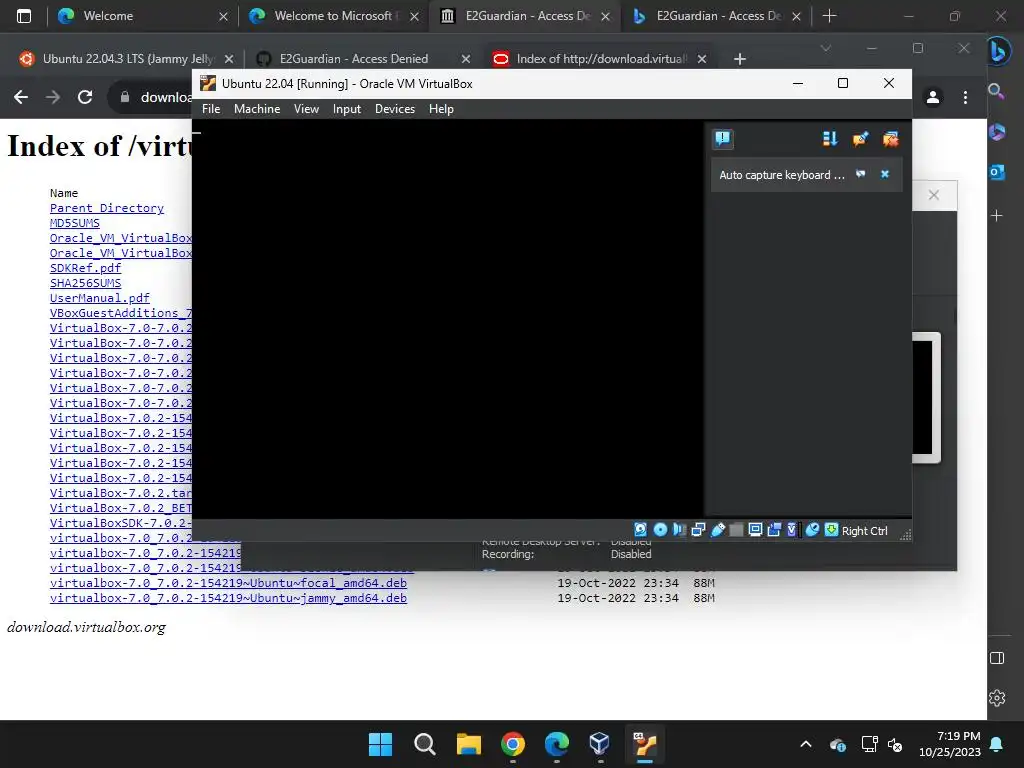Open the Machine menu
This screenshot has width=1024, height=768.
coord(257,109)
